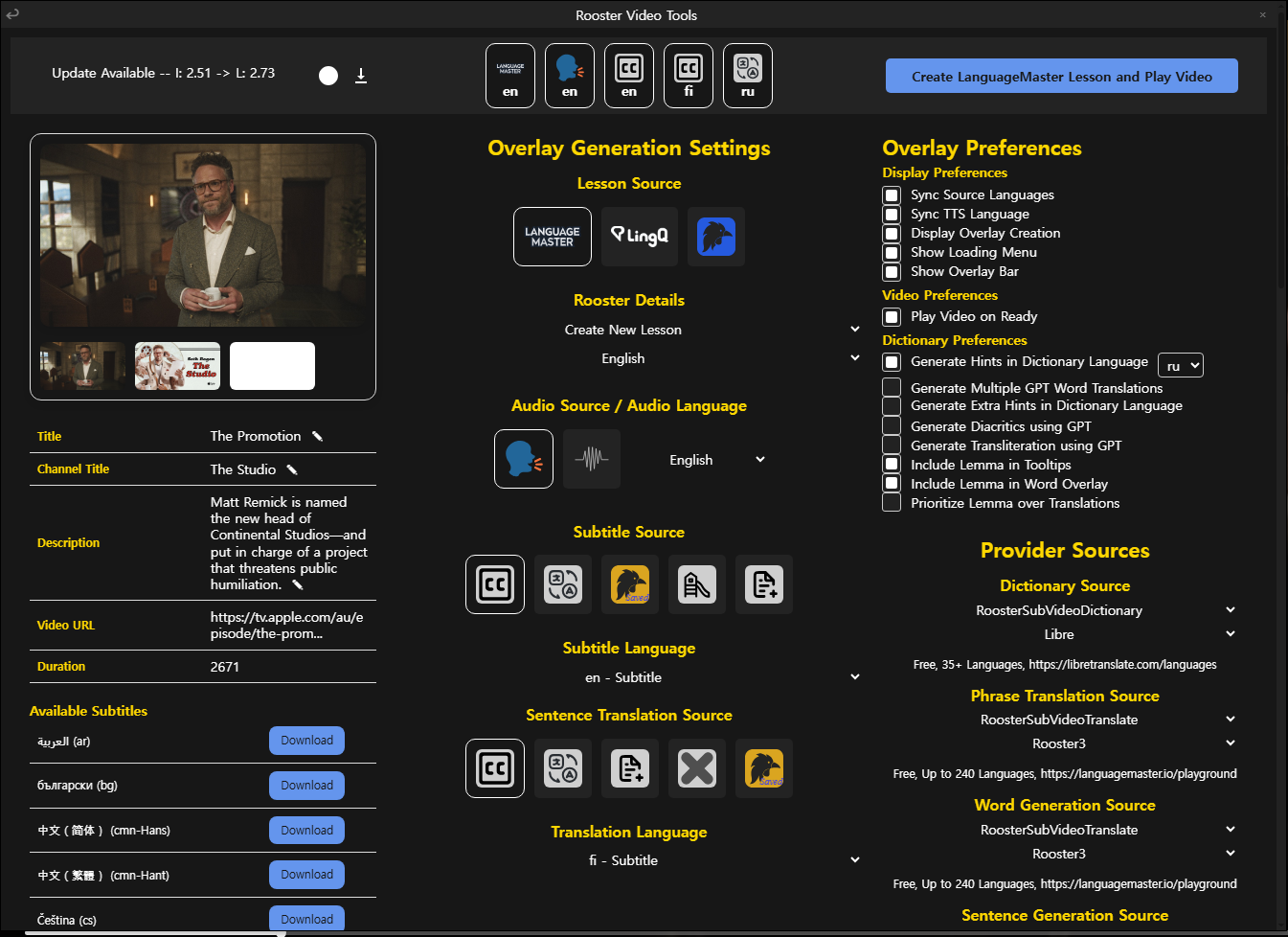The width and height of the screenshot is (1288, 937).
Task: Click the back arrow in the title bar
Action: (12, 14)
